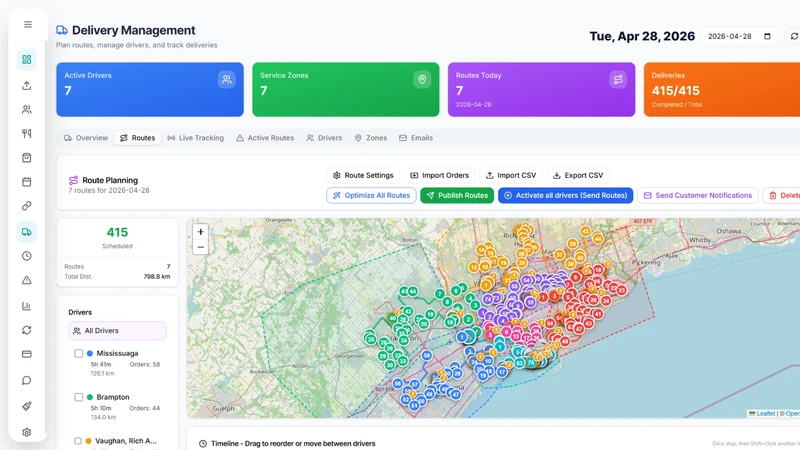Screen dimensions: 800x450
Task: Check the Mississauga driver checkbox
Action: (x=79, y=353)
